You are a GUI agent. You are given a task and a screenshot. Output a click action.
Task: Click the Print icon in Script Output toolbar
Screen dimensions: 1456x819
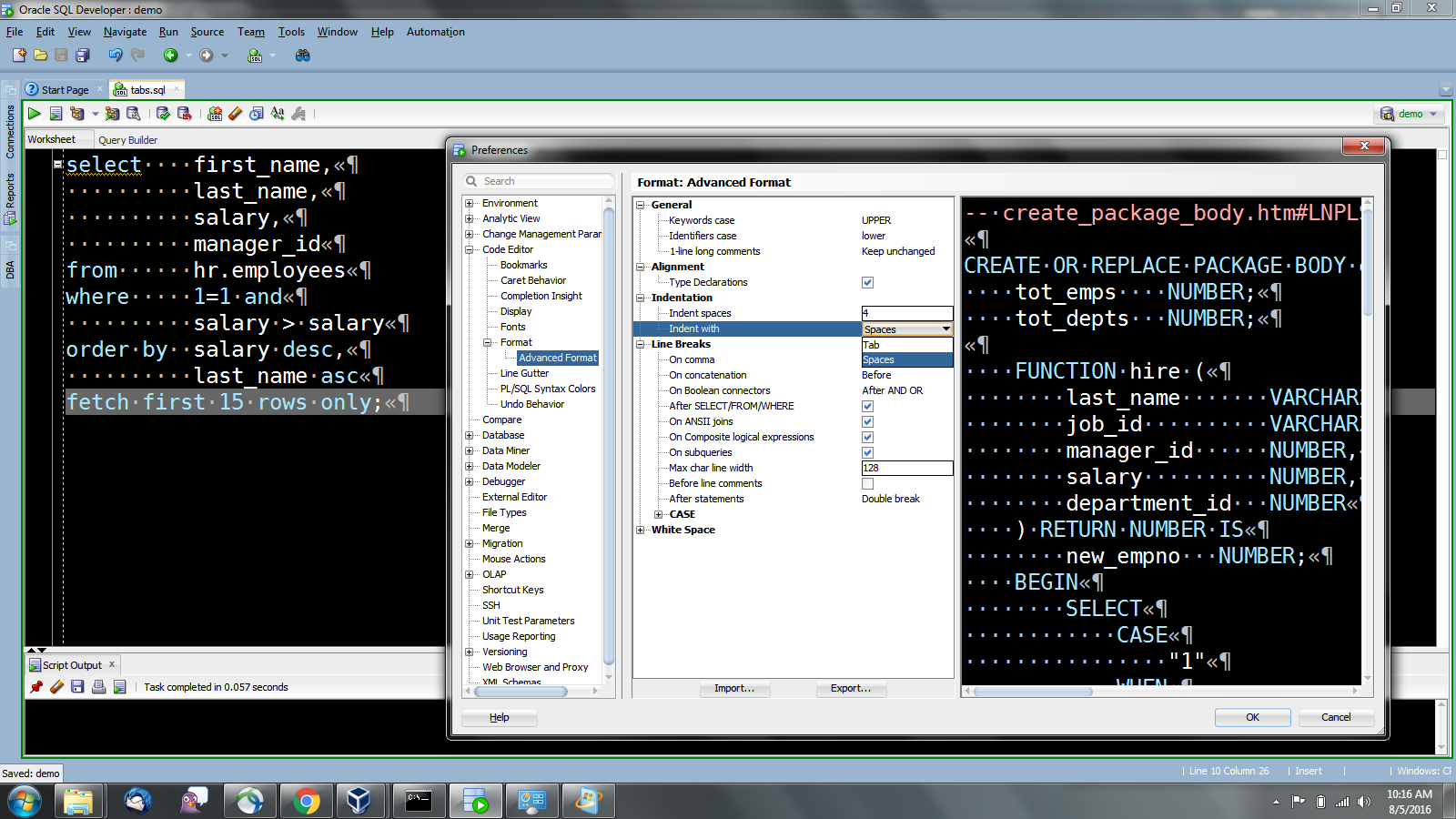(98, 687)
